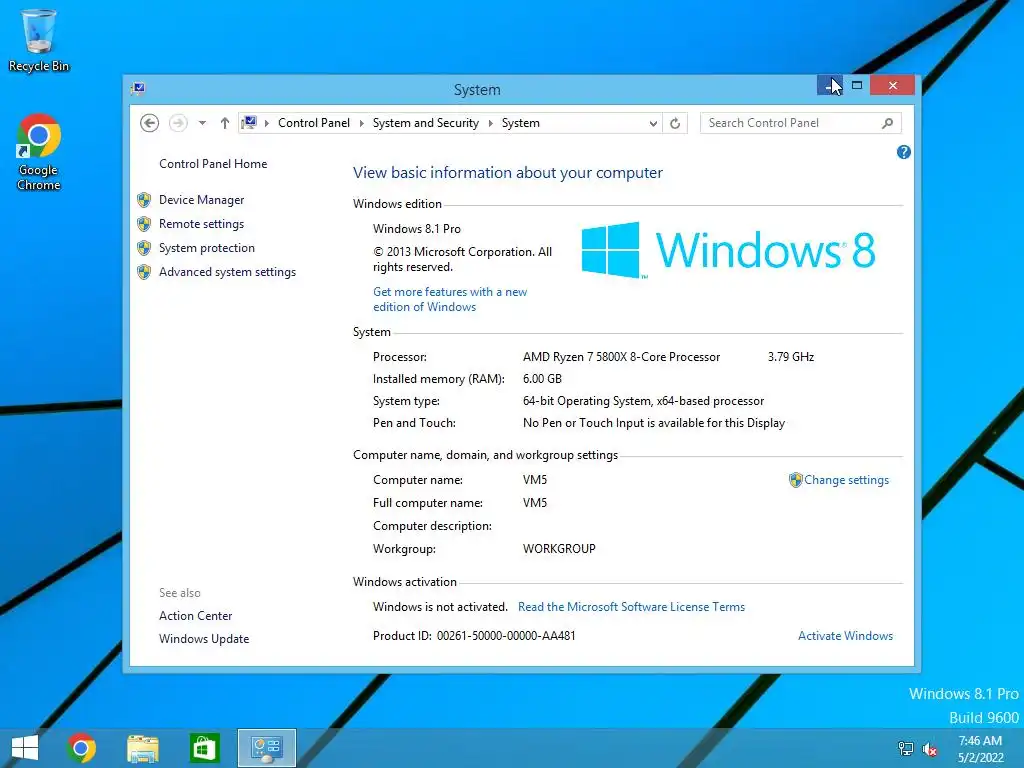Image resolution: width=1024 pixels, height=768 pixels.
Task: Click the computer icon in the address bar
Action: [x=249, y=122]
